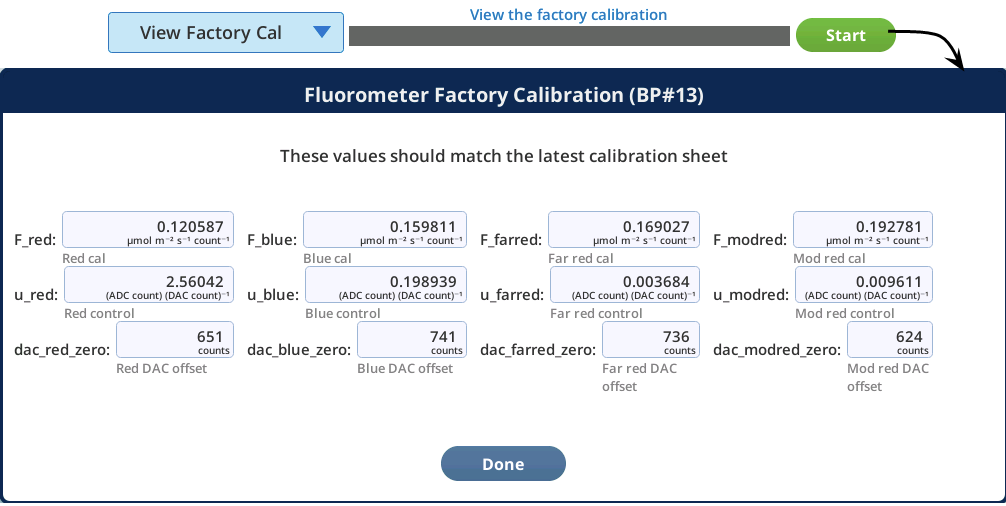Select the F_modred calibration value field
This screenshot has height=506, width=1006.
pyautogui.click(x=863, y=230)
